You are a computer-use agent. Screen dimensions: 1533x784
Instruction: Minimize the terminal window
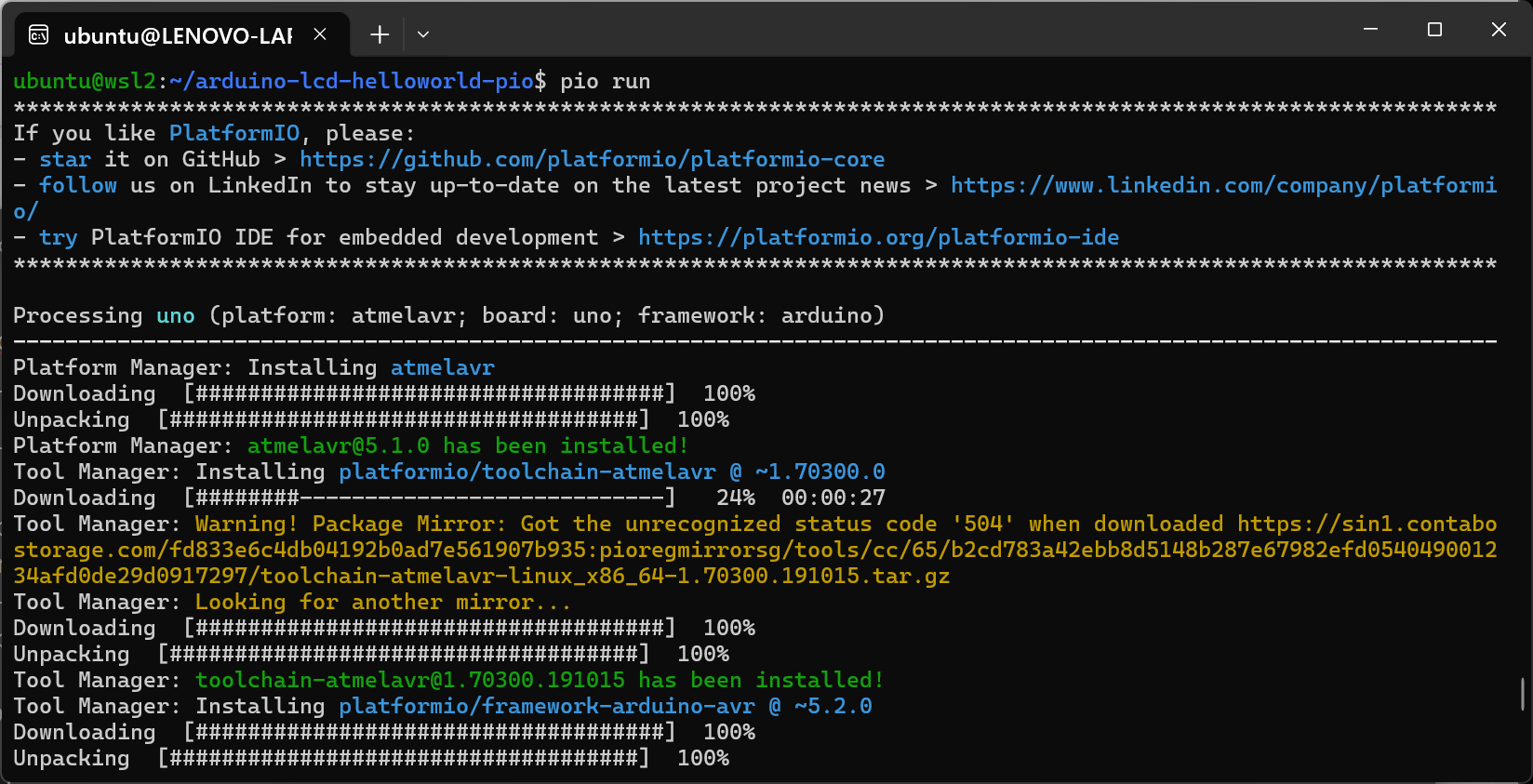tap(1370, 30)
